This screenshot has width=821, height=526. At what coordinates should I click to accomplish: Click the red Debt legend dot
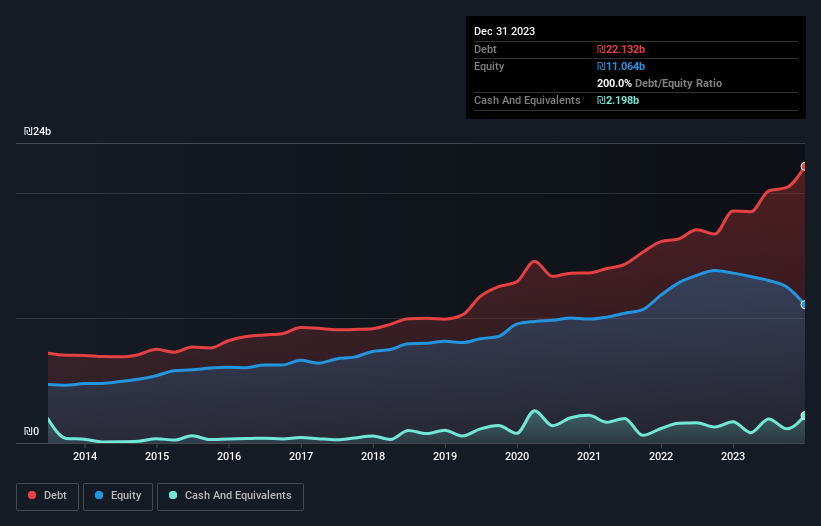tap(32, 495)
